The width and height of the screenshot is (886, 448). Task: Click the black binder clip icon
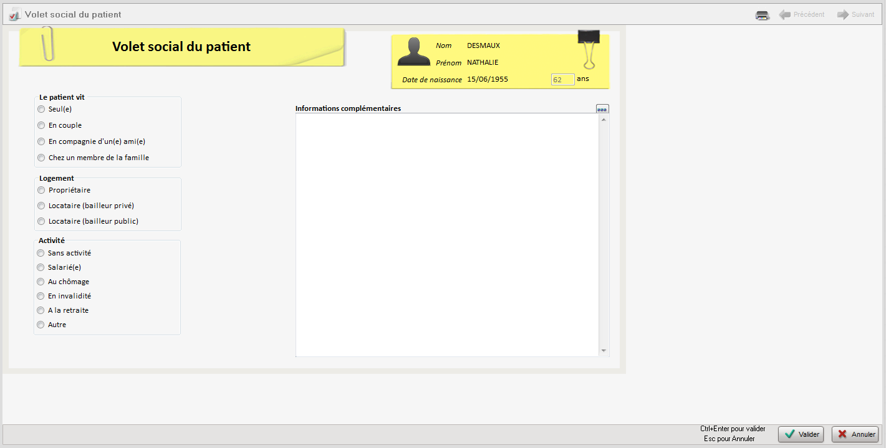tap(588, 47)
